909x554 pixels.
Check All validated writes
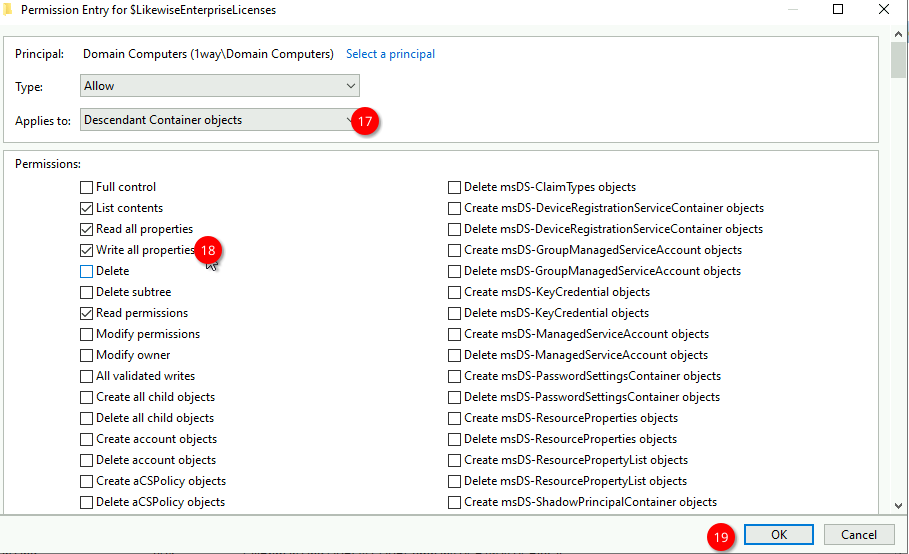coord(86,376)
